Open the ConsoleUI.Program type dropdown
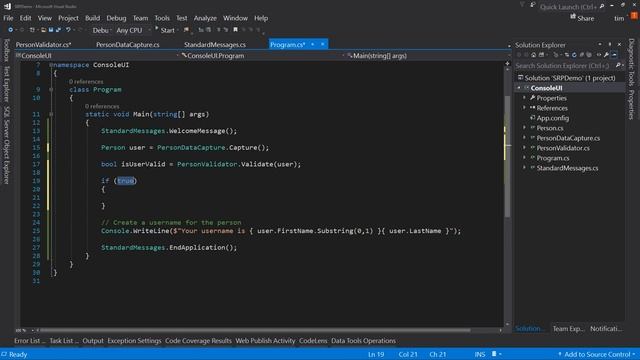640x360 pixels. tap(262, 56)
